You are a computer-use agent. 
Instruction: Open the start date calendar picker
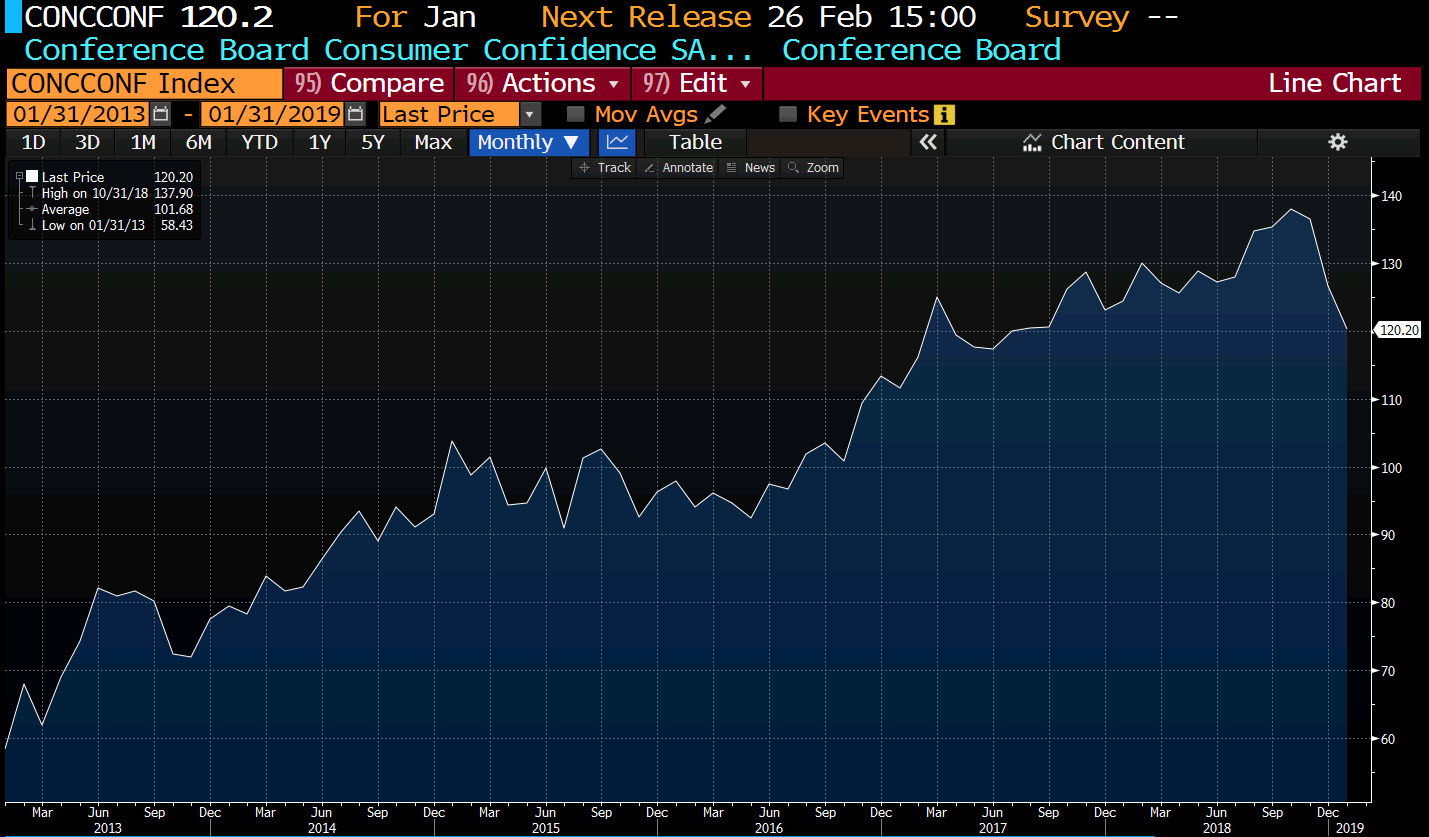coord(162,115)
